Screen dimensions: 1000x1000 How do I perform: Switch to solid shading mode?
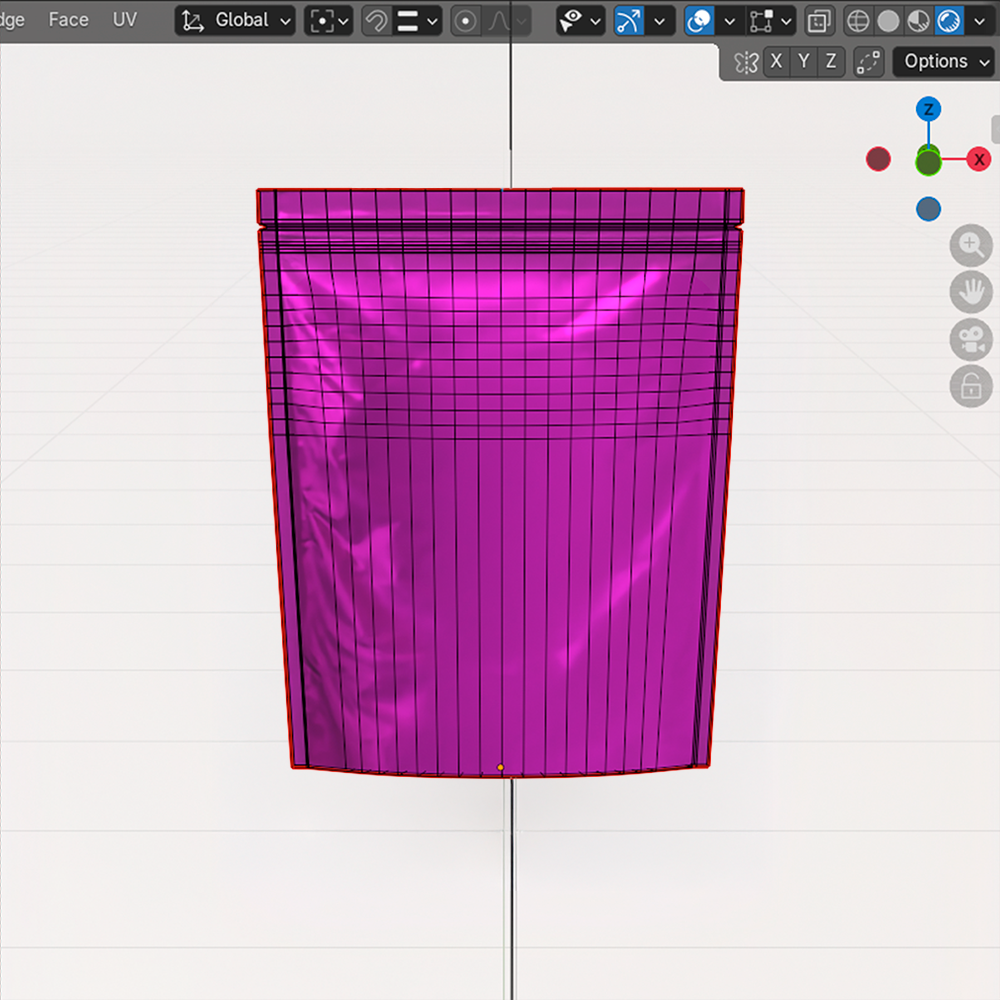[x=888, y=21]
